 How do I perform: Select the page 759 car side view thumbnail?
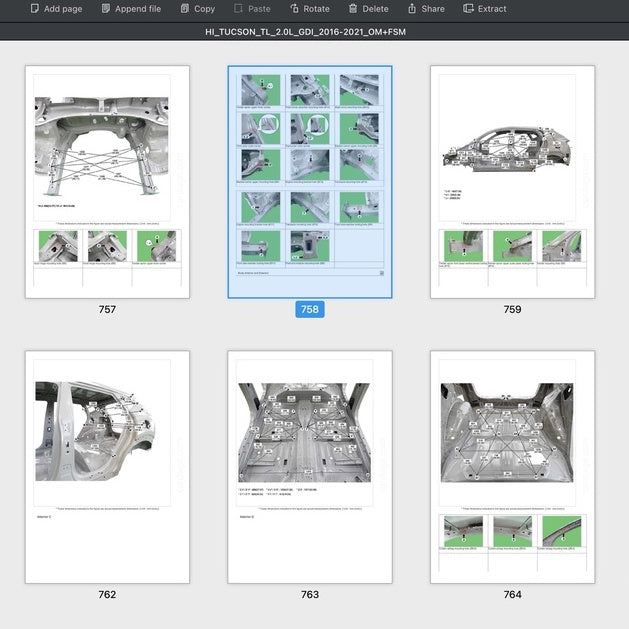(512, 181)
